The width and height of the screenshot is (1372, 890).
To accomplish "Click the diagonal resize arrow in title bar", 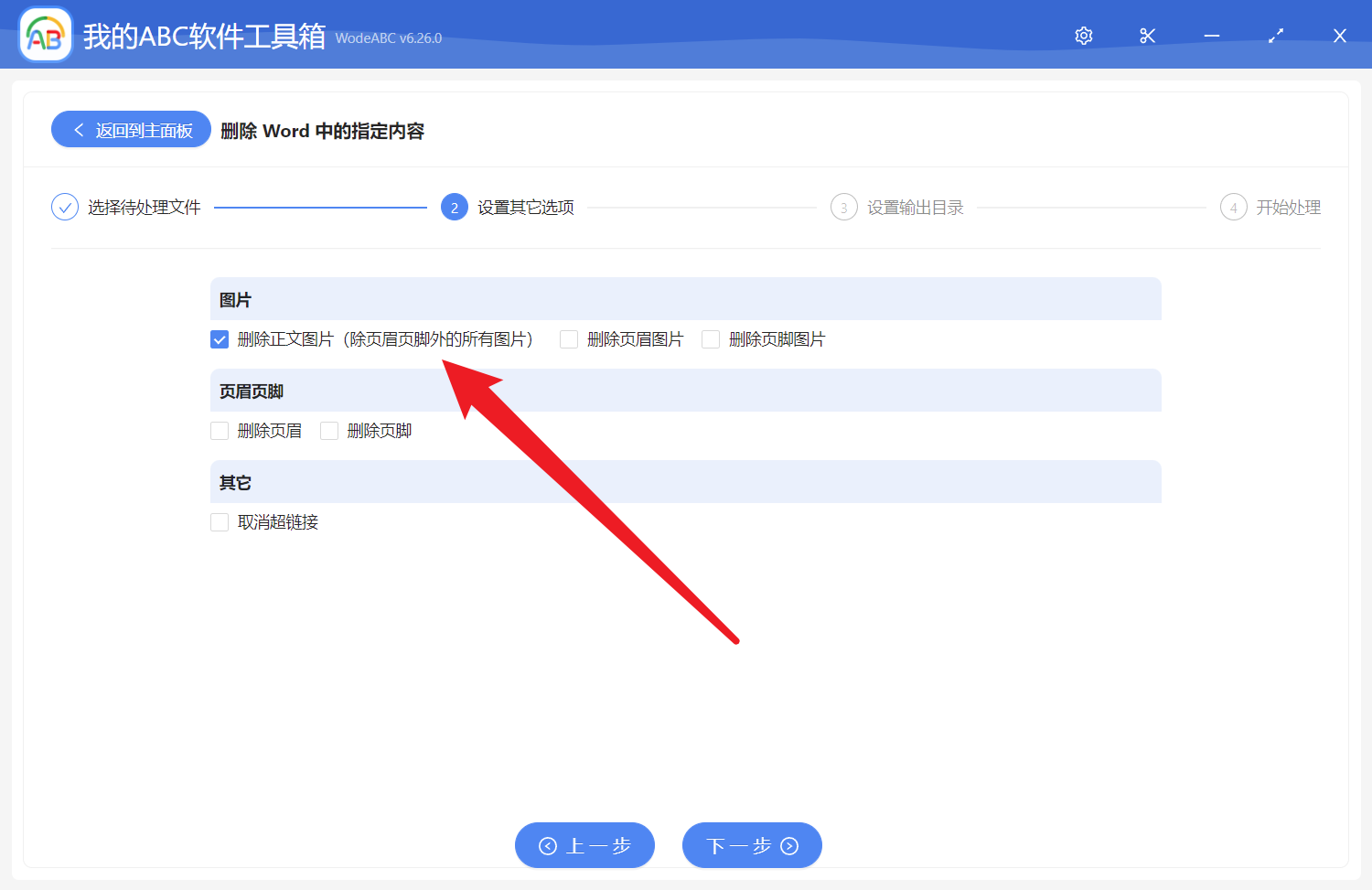I will [1275, 36].
